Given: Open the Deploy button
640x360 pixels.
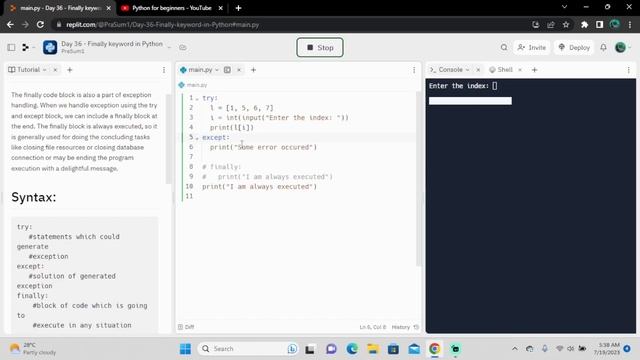Looking at the screenshot, I should [574, 47].
